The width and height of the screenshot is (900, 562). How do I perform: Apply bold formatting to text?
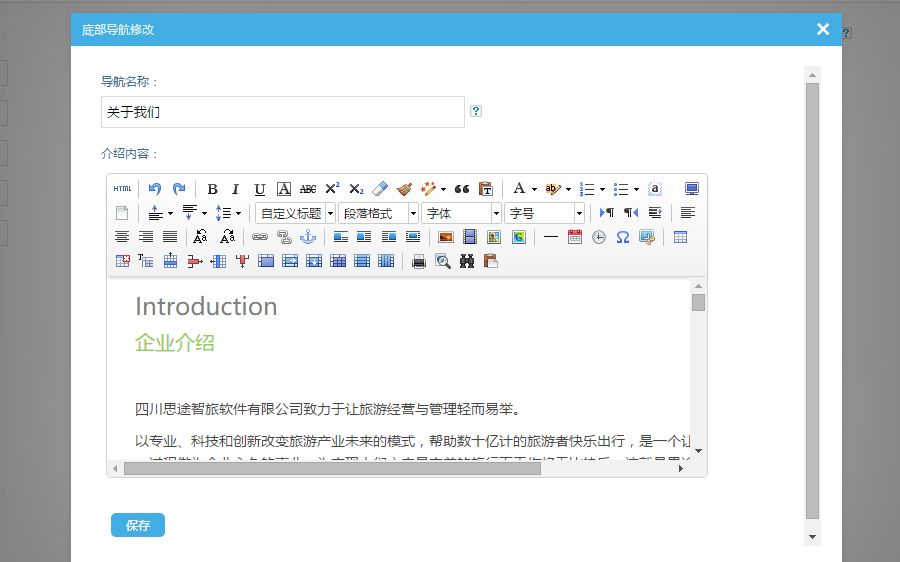tap(212, 189)
